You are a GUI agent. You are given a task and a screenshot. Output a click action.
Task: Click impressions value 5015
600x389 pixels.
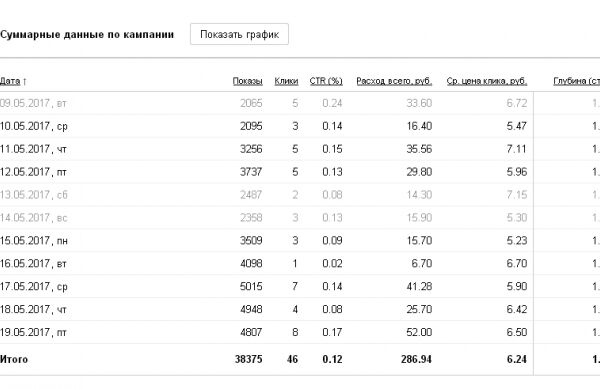click(x=251, y=286)
